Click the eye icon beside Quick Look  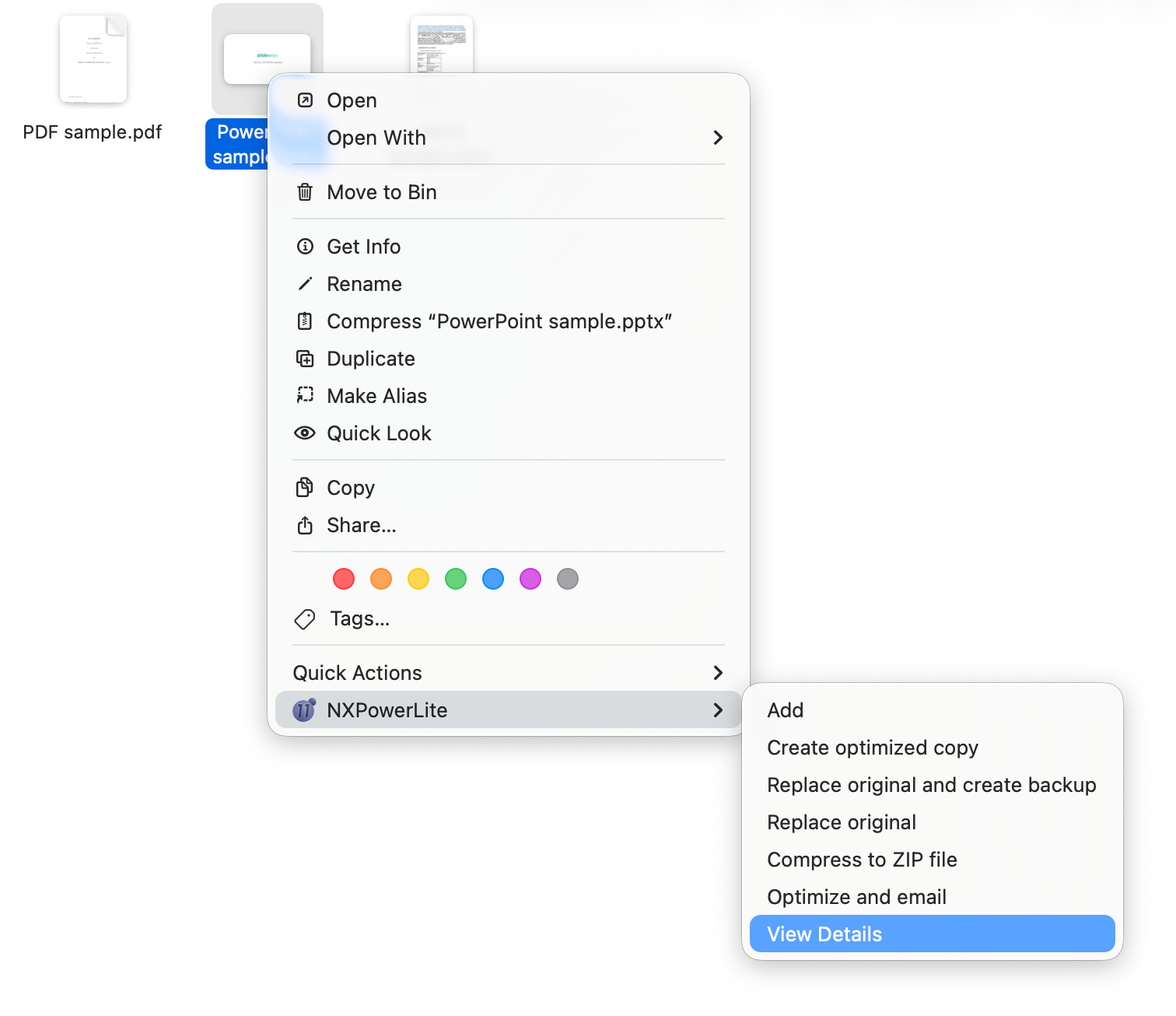point(305,433)
